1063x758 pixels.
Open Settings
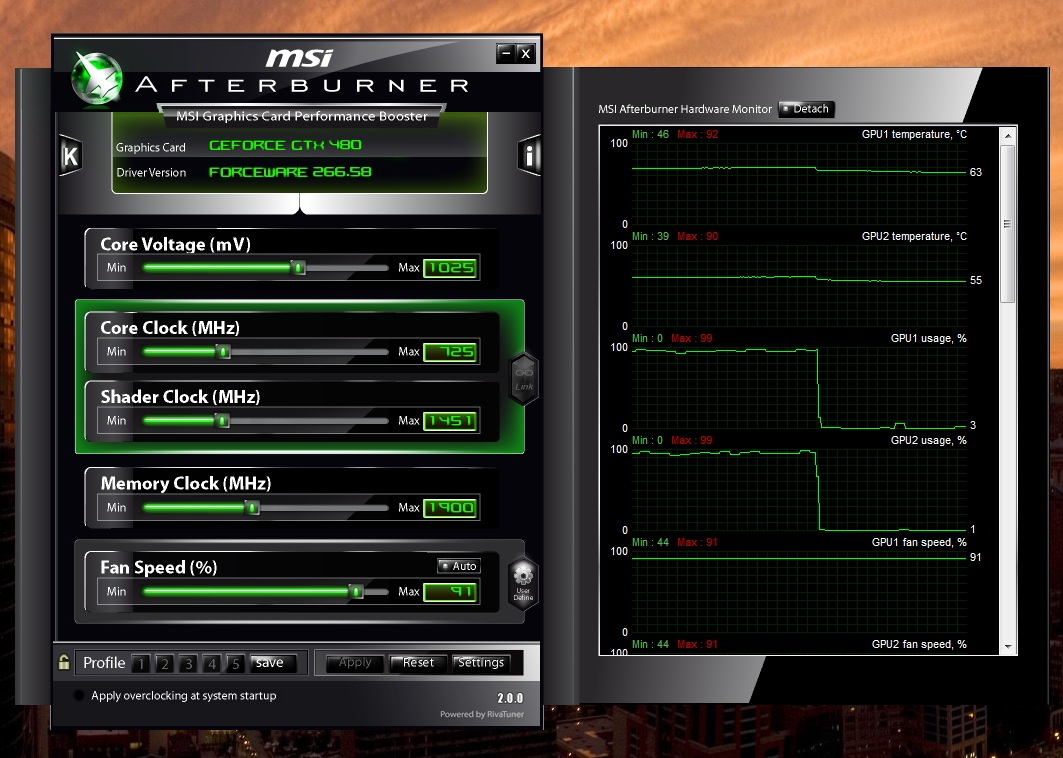pyautogui.click(x=481, y=663)
